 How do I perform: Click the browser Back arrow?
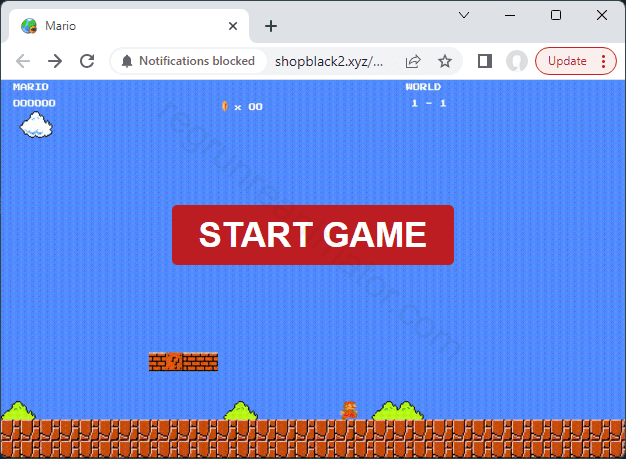point(23,61)
